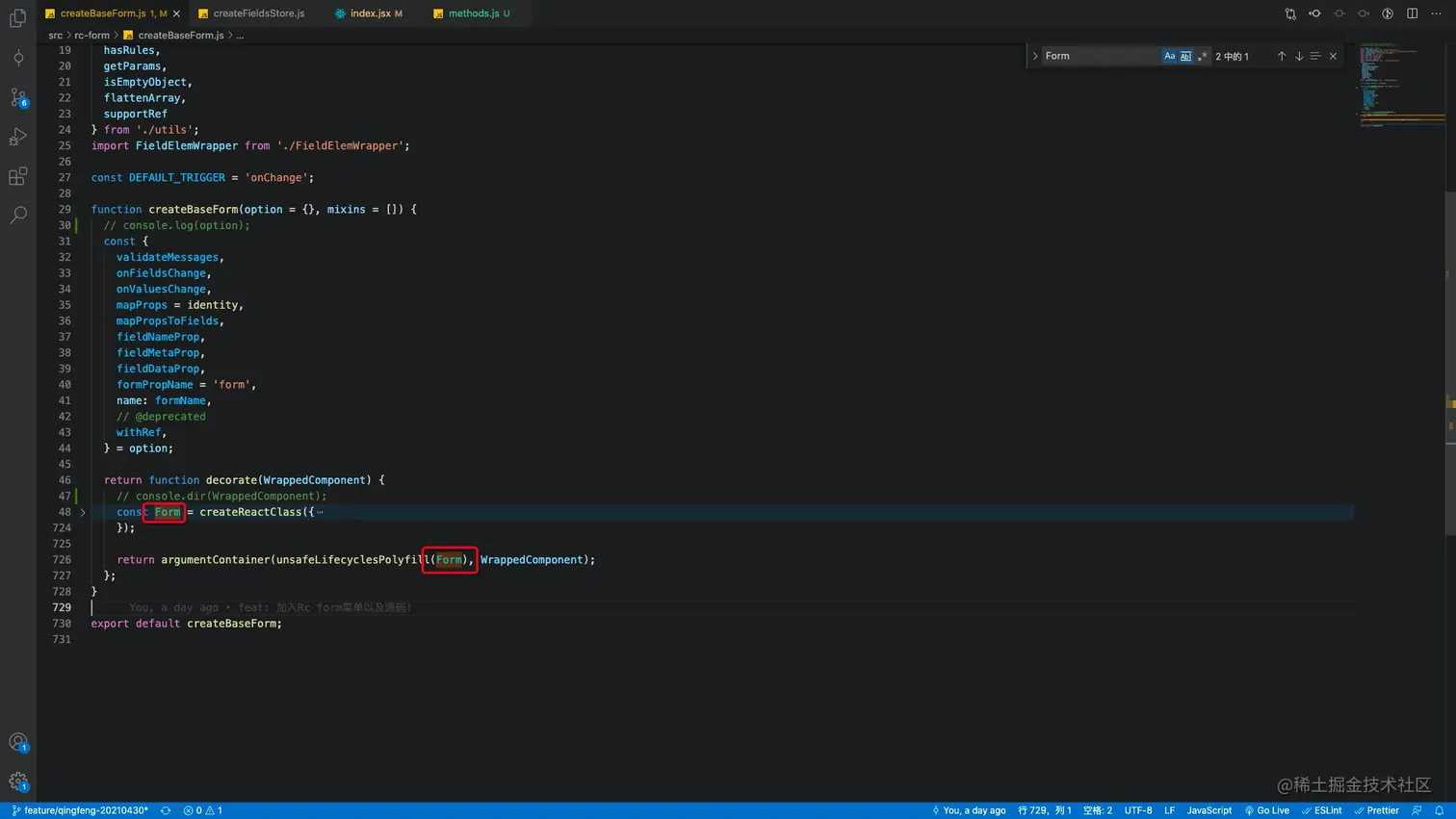Click 'validateMessages,' on line 32
Viewport: 1456px width, 819px height.
pyautogui.click(x=169, y=258)
